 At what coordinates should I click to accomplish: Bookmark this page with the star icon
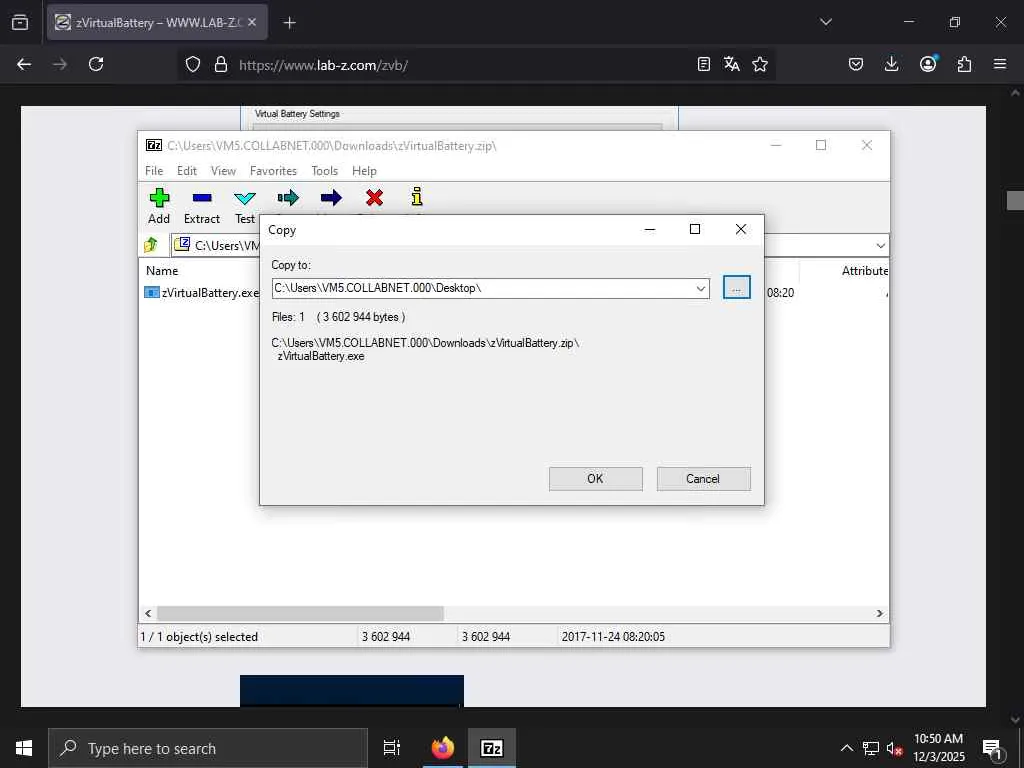coord(760,64)
